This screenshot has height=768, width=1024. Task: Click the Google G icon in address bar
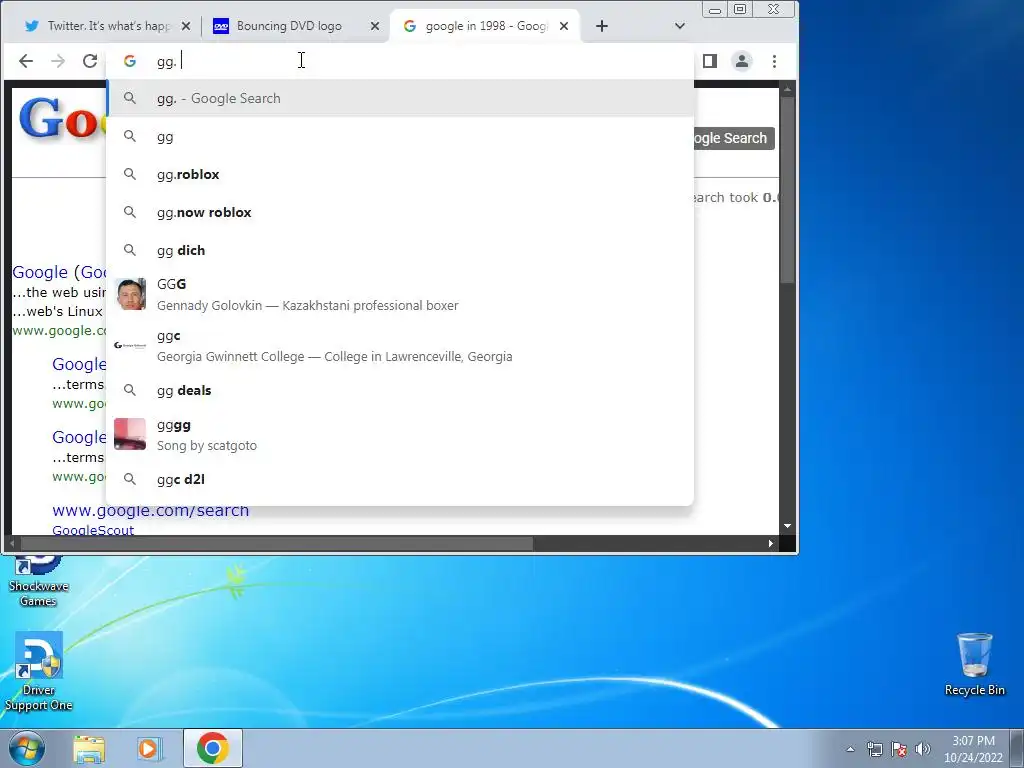point(130,61)
